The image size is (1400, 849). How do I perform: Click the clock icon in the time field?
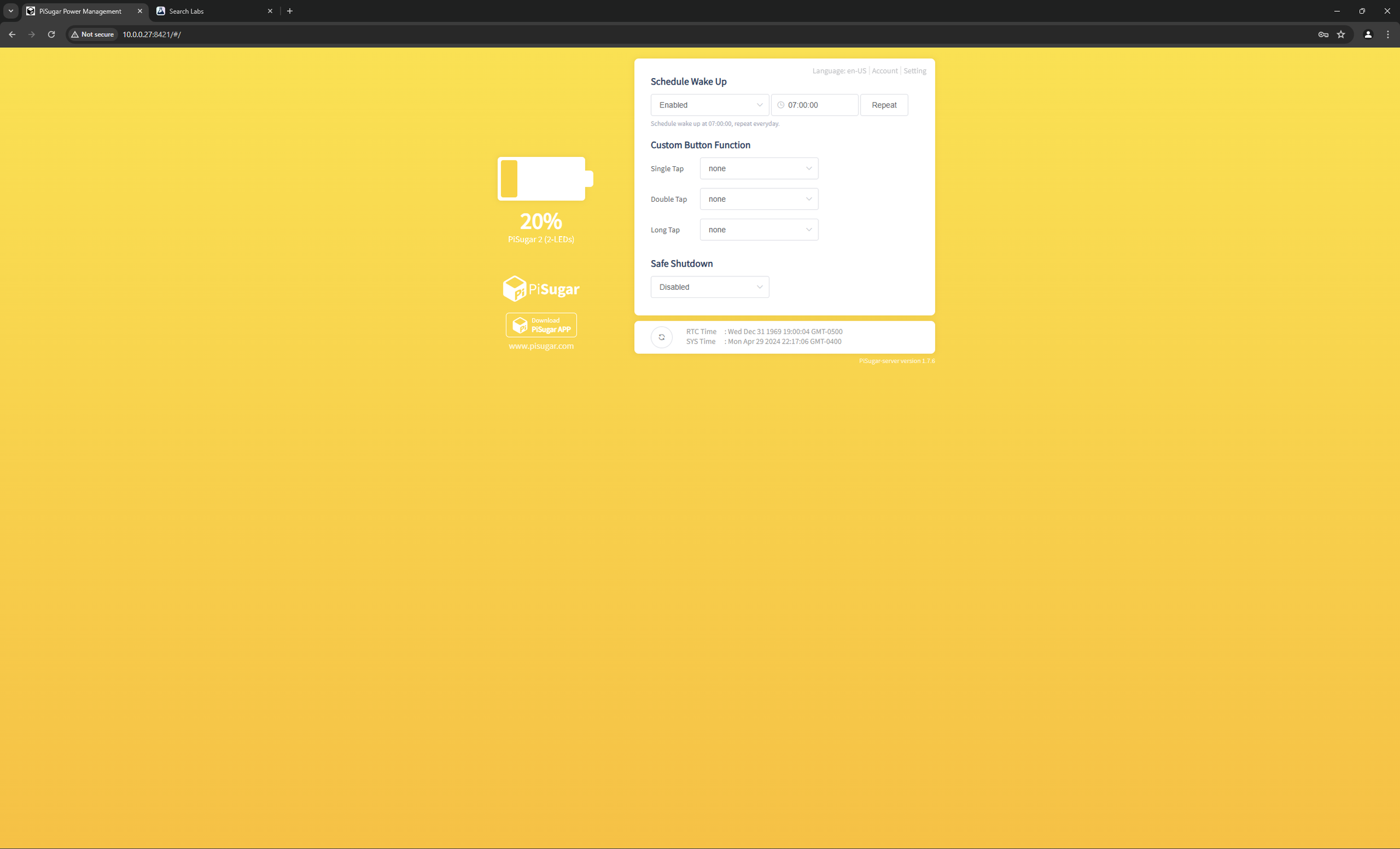pos(780,105)
